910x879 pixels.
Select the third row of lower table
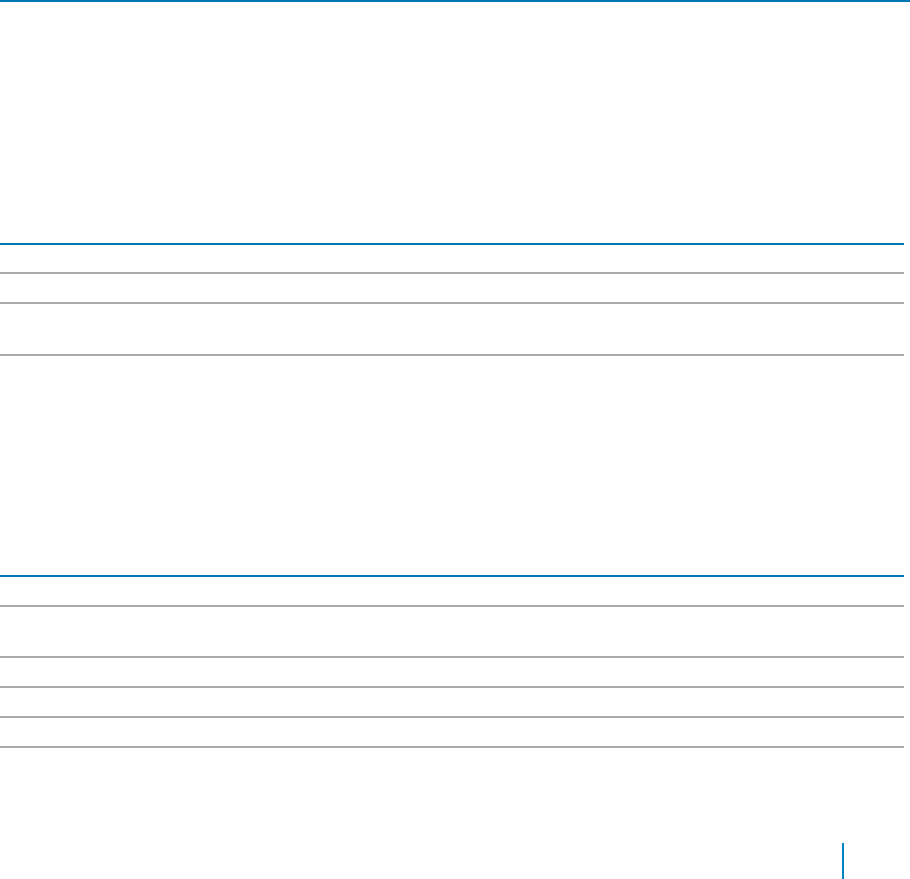(452, 672)
